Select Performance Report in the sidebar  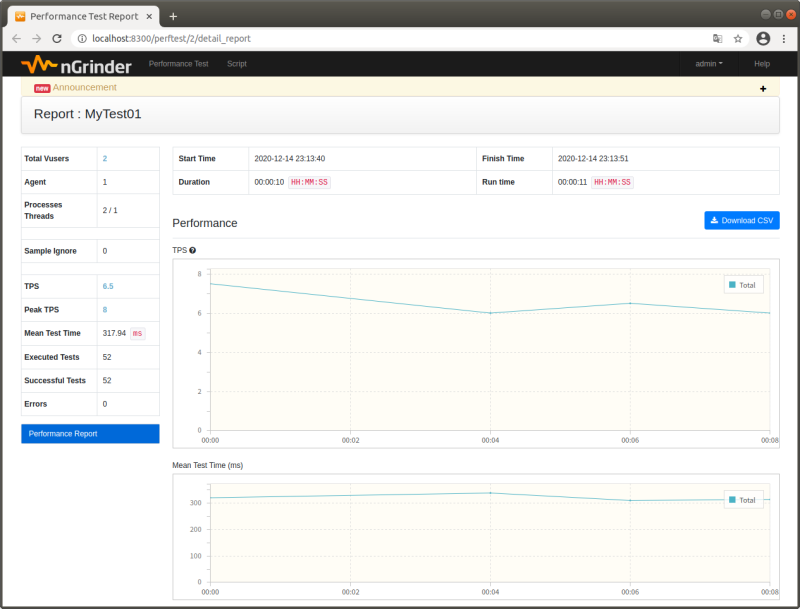point(90,434)
